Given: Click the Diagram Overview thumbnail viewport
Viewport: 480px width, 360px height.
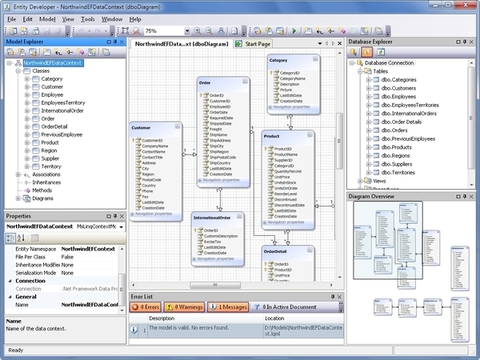Looking at the screenshot, I should pyautogui.click(x=388, y=240).
